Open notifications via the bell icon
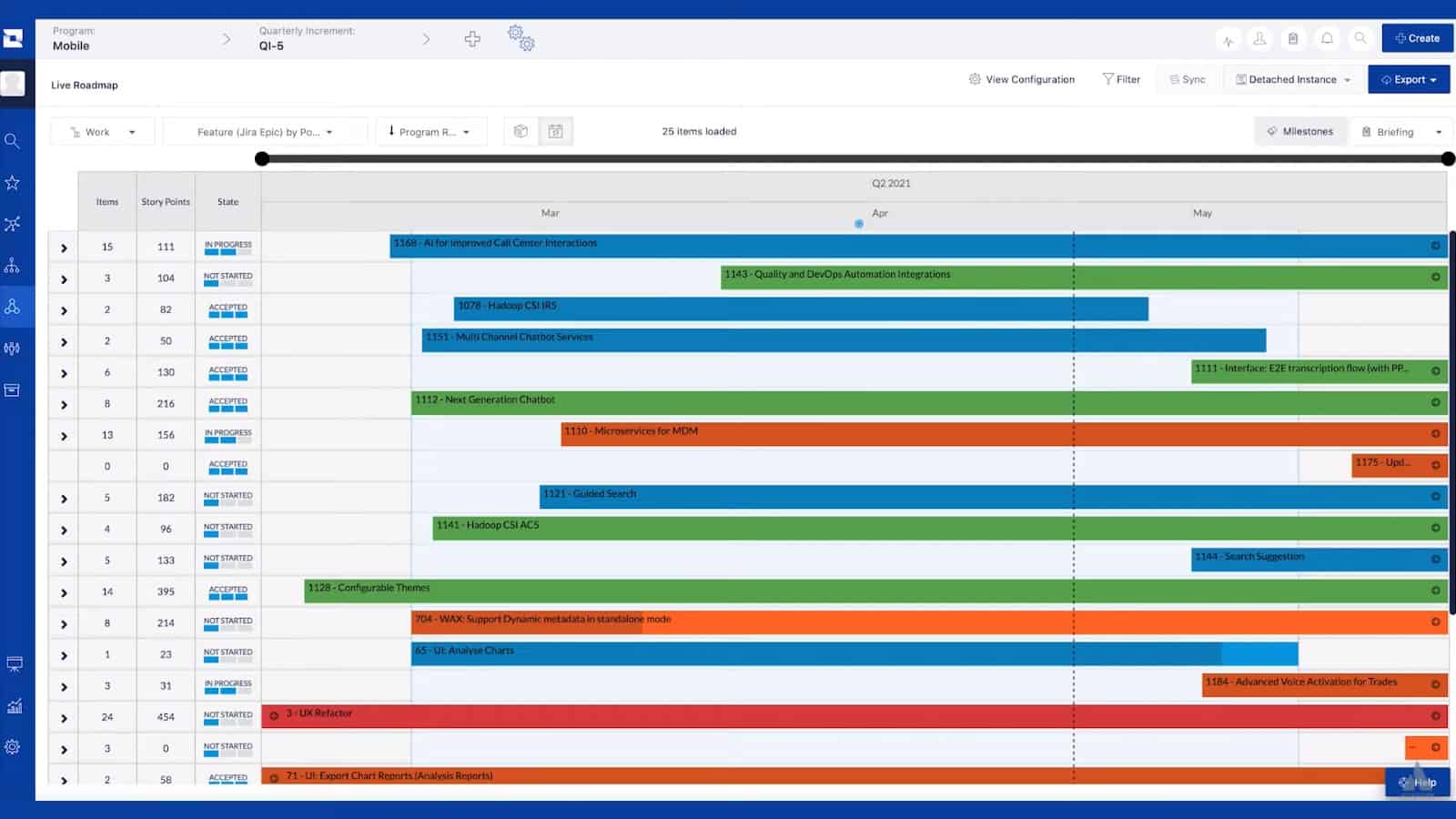This screenshot has height=819, width=1456. 1328,38
